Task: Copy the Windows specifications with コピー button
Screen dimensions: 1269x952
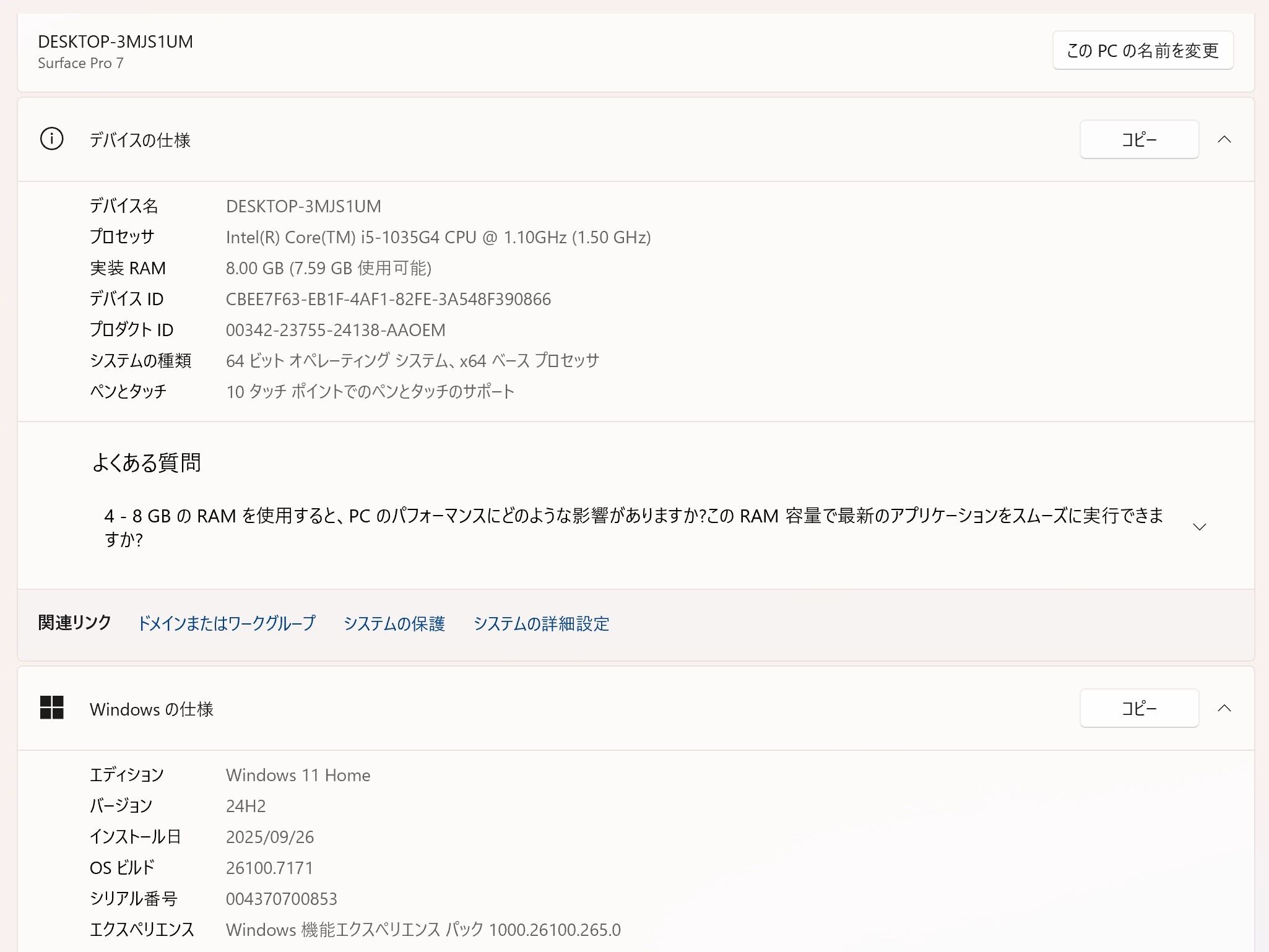Action: point(1138,708)
